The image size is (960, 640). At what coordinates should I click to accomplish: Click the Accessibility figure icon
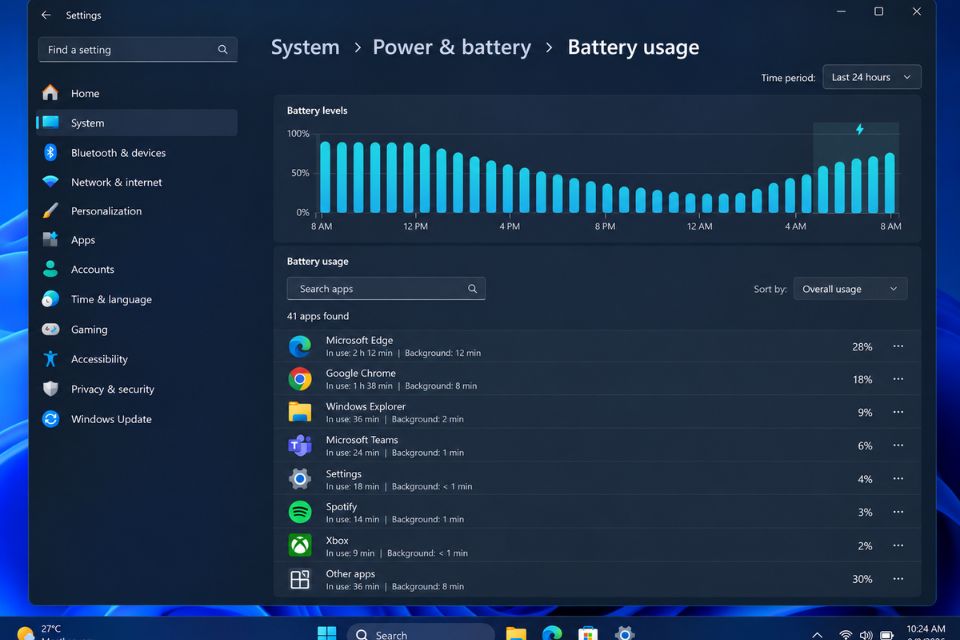(x=50, y=359)
